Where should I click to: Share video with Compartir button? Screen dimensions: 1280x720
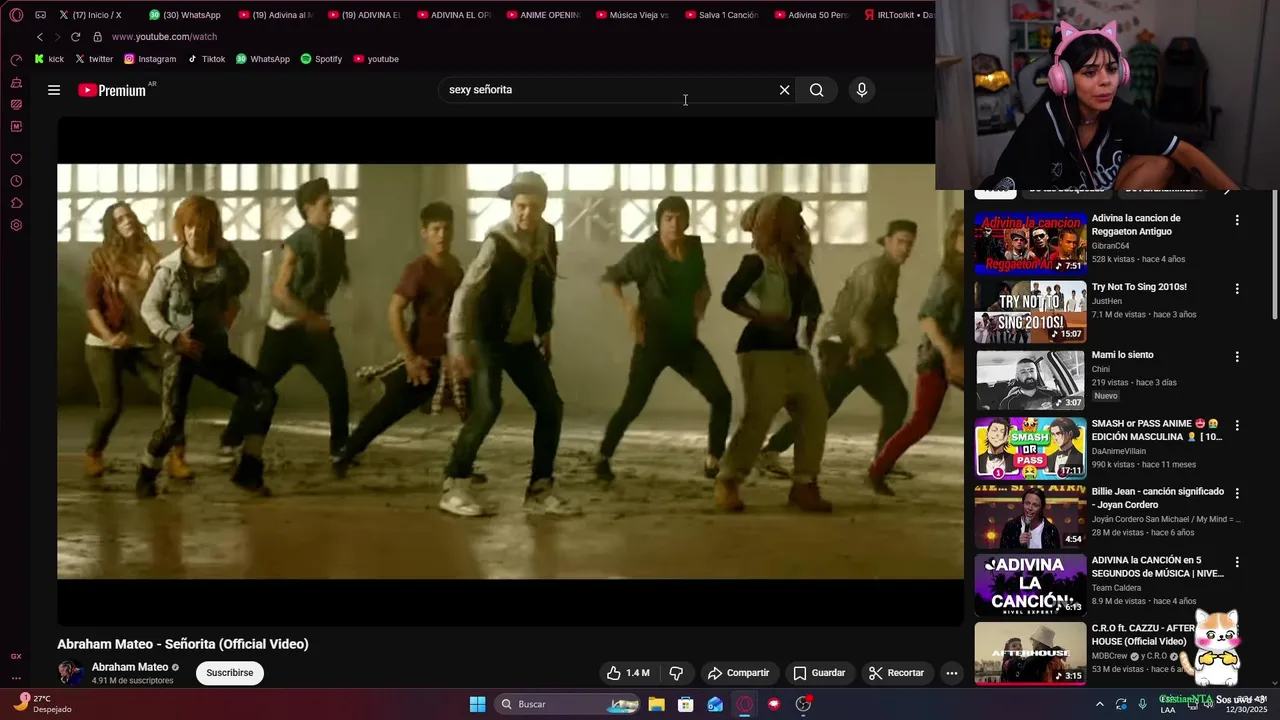[x=738, y=673]
